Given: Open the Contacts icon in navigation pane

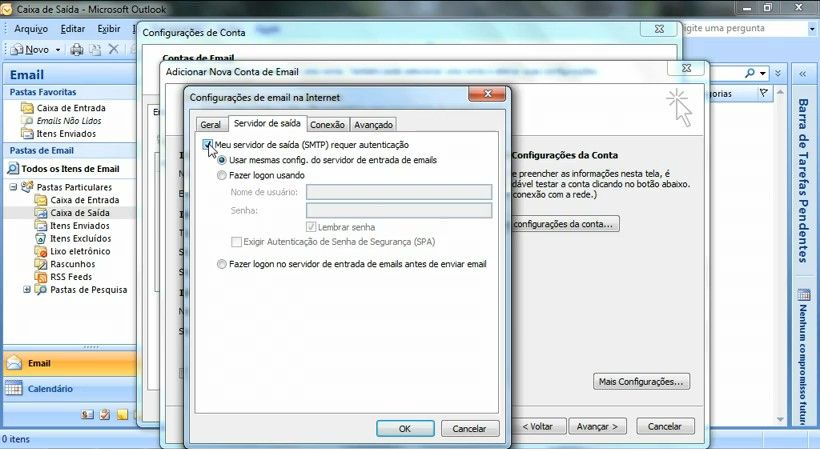Looking at the screenshot, I should pos(87,414).
